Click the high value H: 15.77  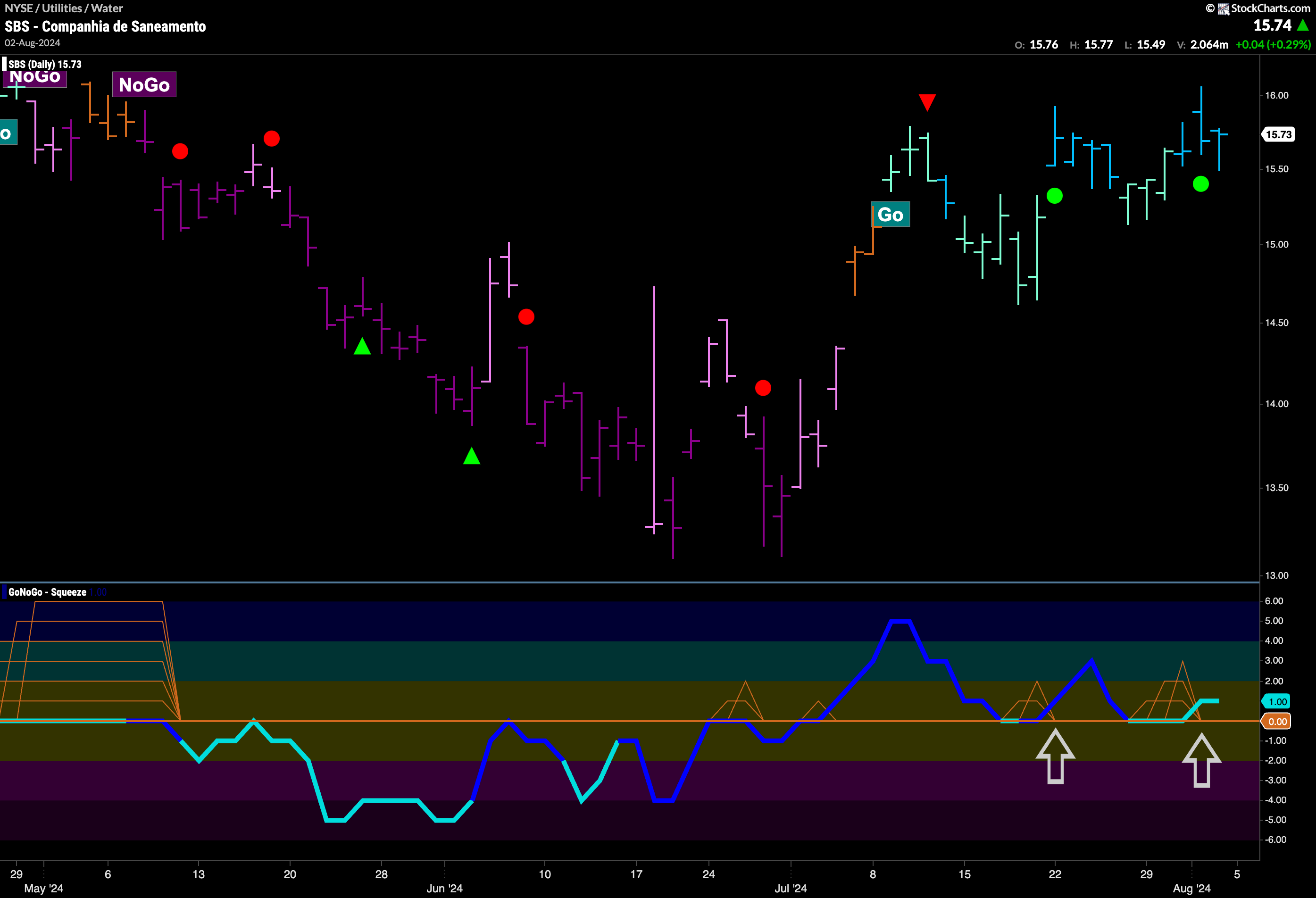1091,45
